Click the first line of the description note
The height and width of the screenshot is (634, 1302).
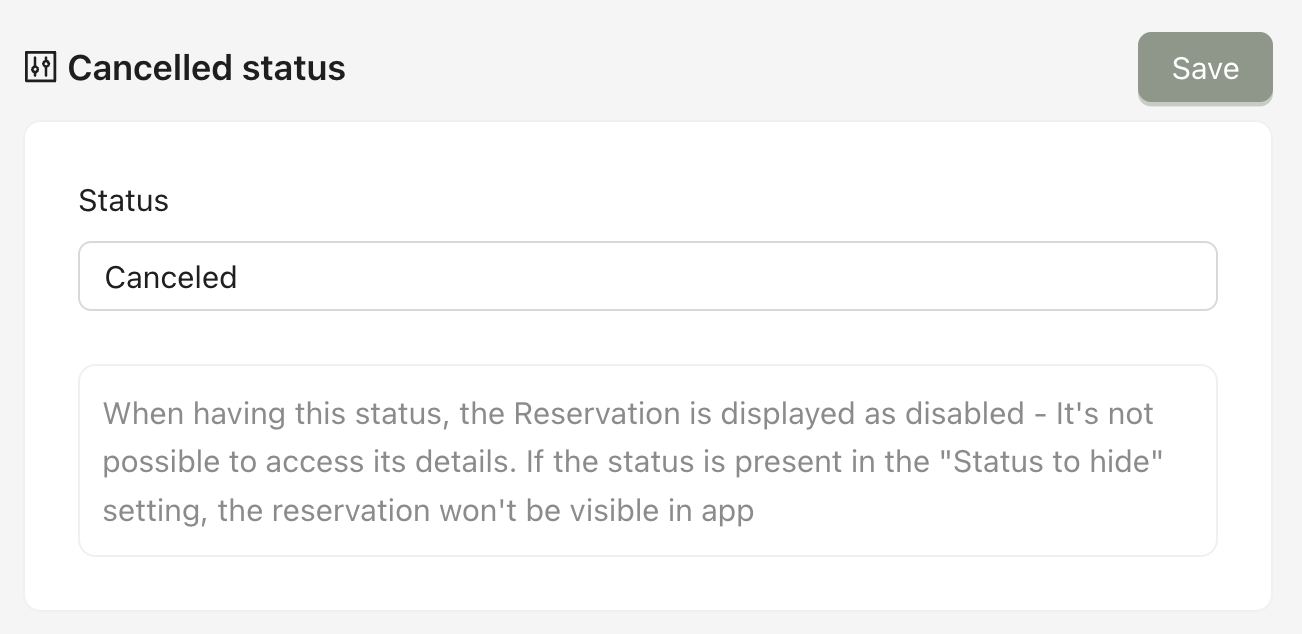click(628, 413)
